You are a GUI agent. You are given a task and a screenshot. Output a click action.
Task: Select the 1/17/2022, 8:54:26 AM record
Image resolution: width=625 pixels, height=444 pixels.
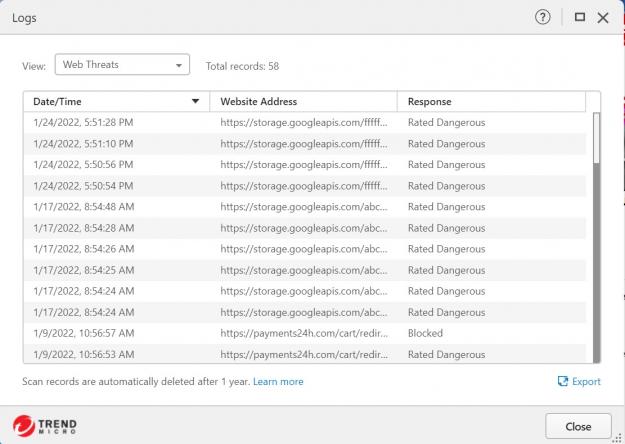tap(305, 249)
